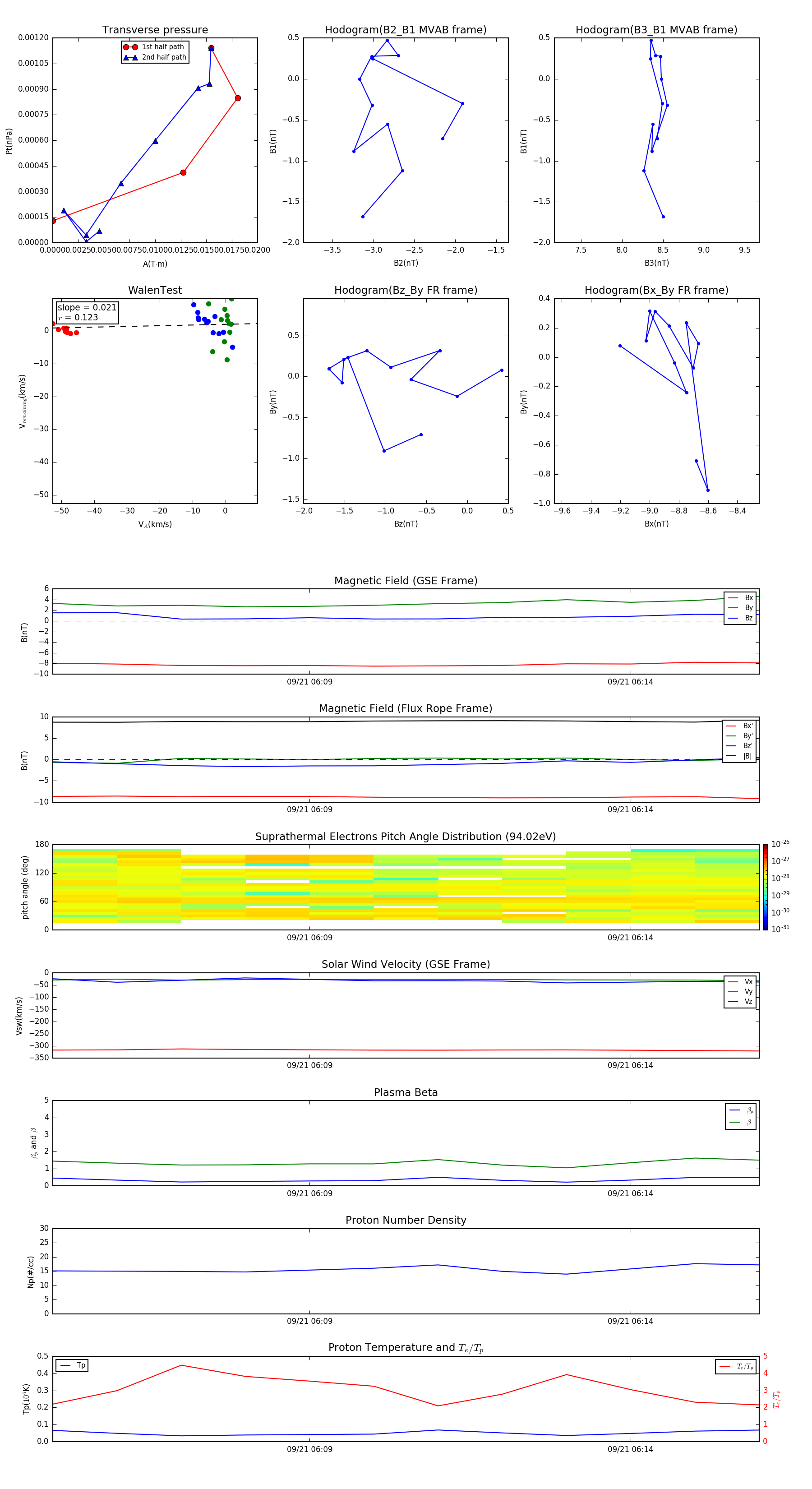812x1489 pixels.
Task: Select the "|B|" flux rope legend entry
Action: [x=739, y=756]
